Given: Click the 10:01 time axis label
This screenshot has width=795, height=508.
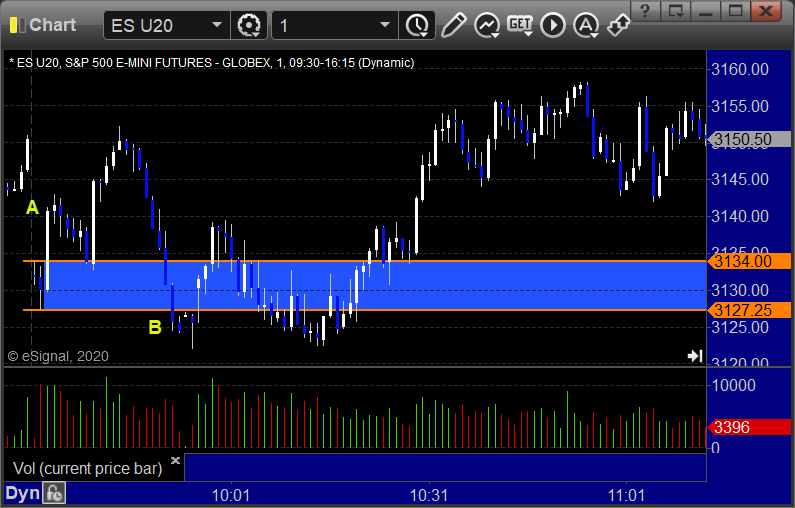Looking at the screenshot, I should tap(231, 495).
